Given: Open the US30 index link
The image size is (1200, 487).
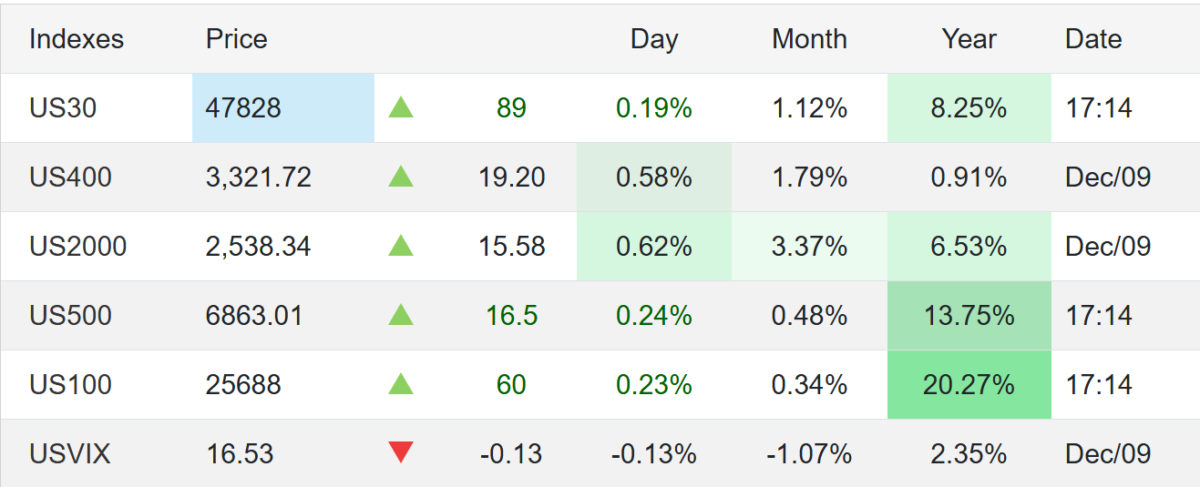Looking at the screenshot, I should coord(63,108).
